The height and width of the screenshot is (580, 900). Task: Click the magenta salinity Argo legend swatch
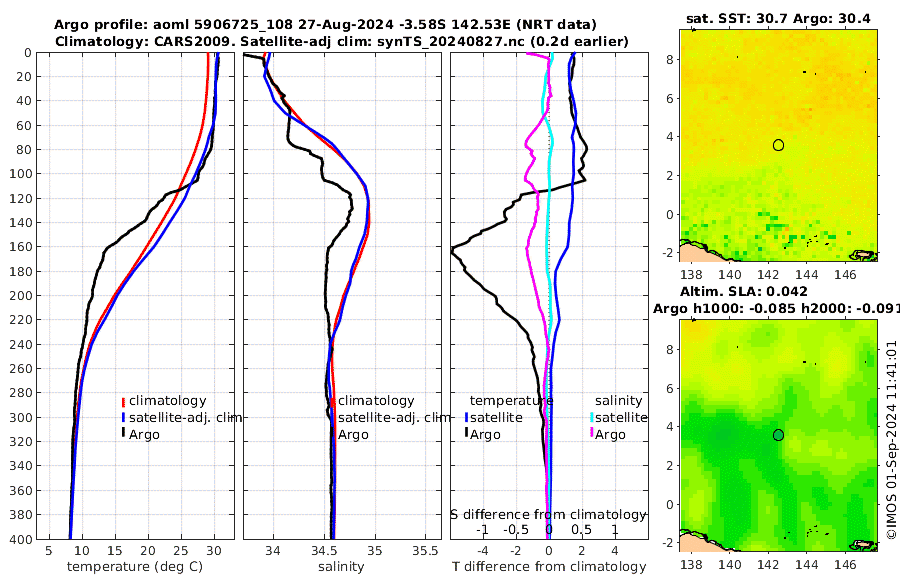(592, 434)
